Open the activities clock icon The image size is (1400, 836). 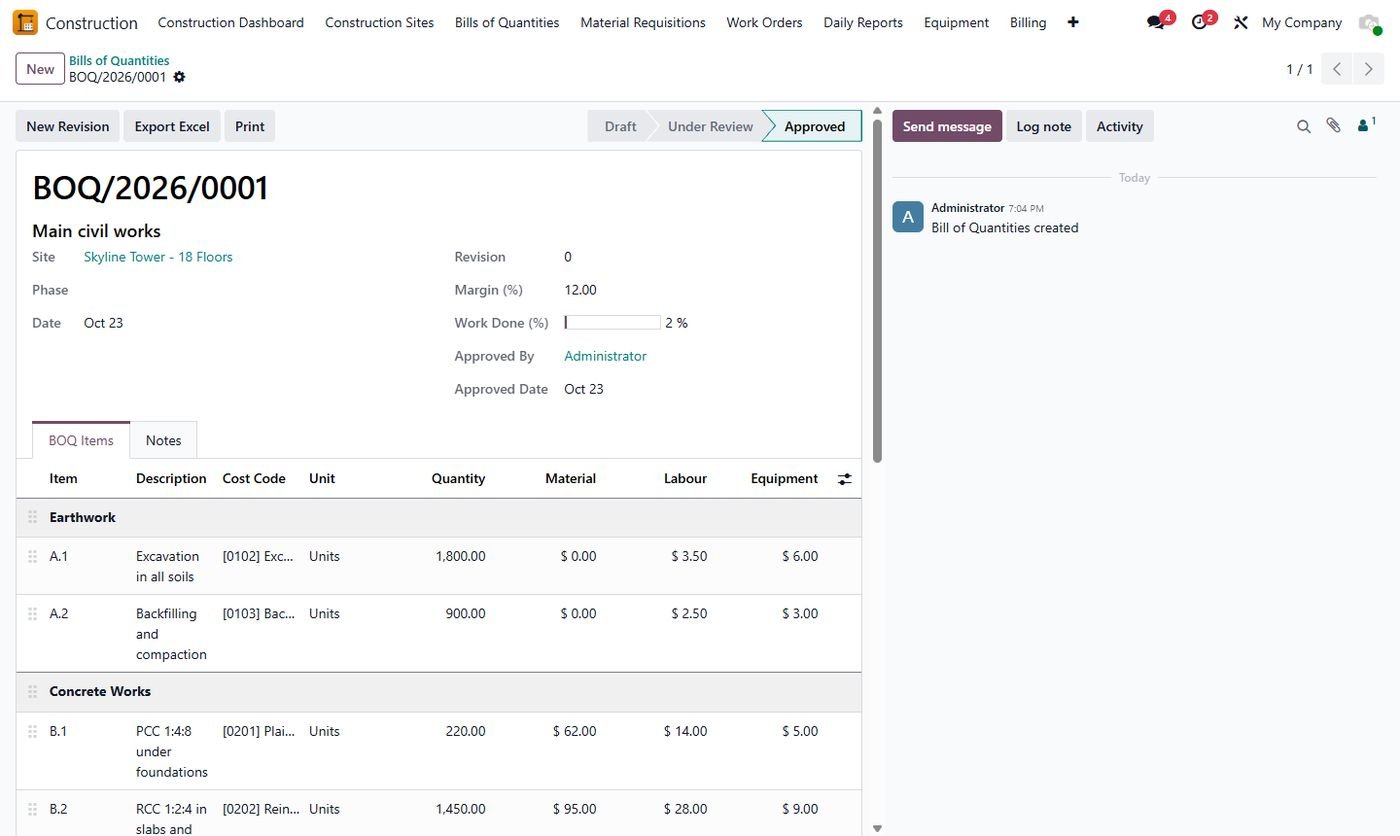pos(1201,22)
